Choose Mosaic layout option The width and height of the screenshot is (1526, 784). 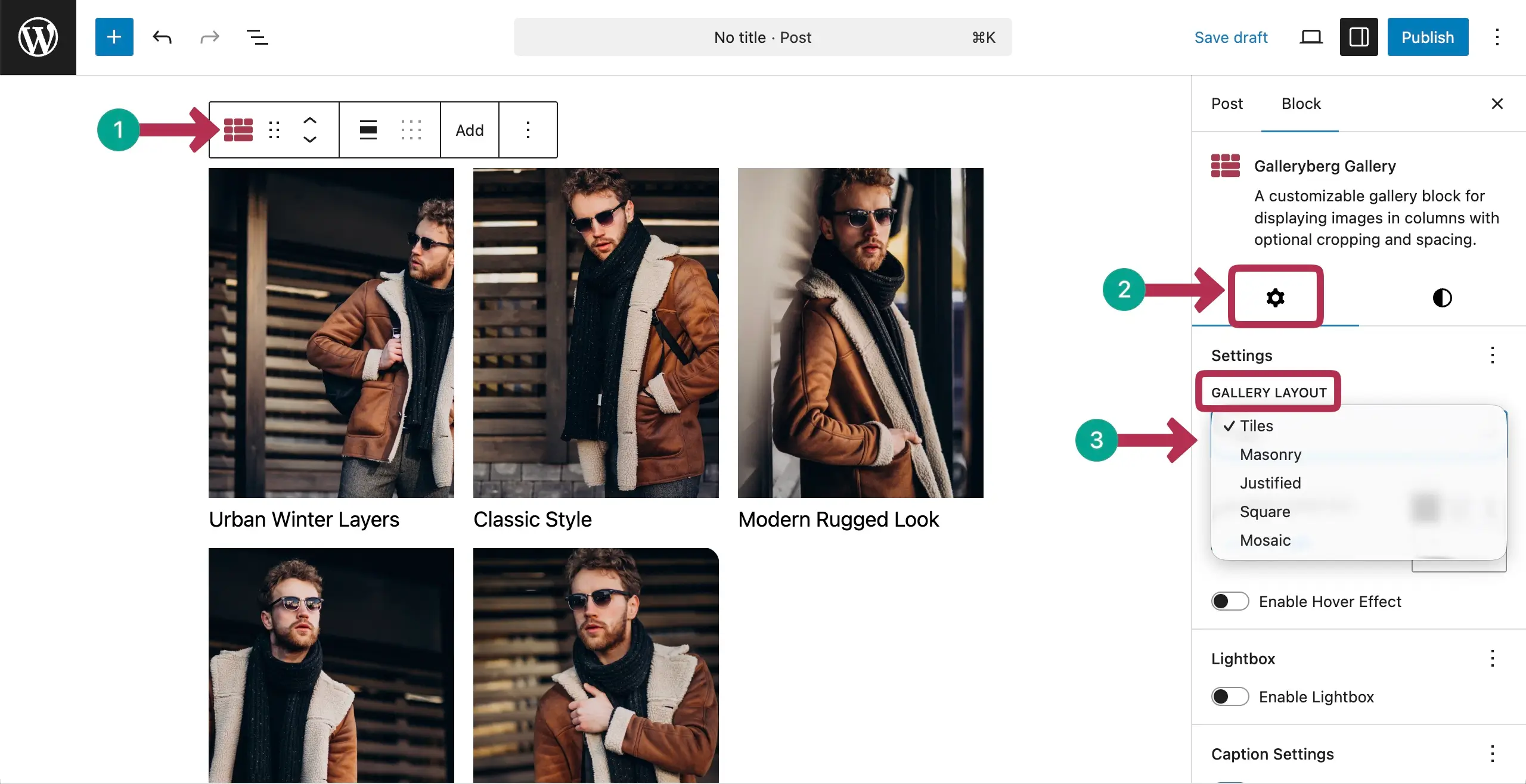click(1264, 540)
